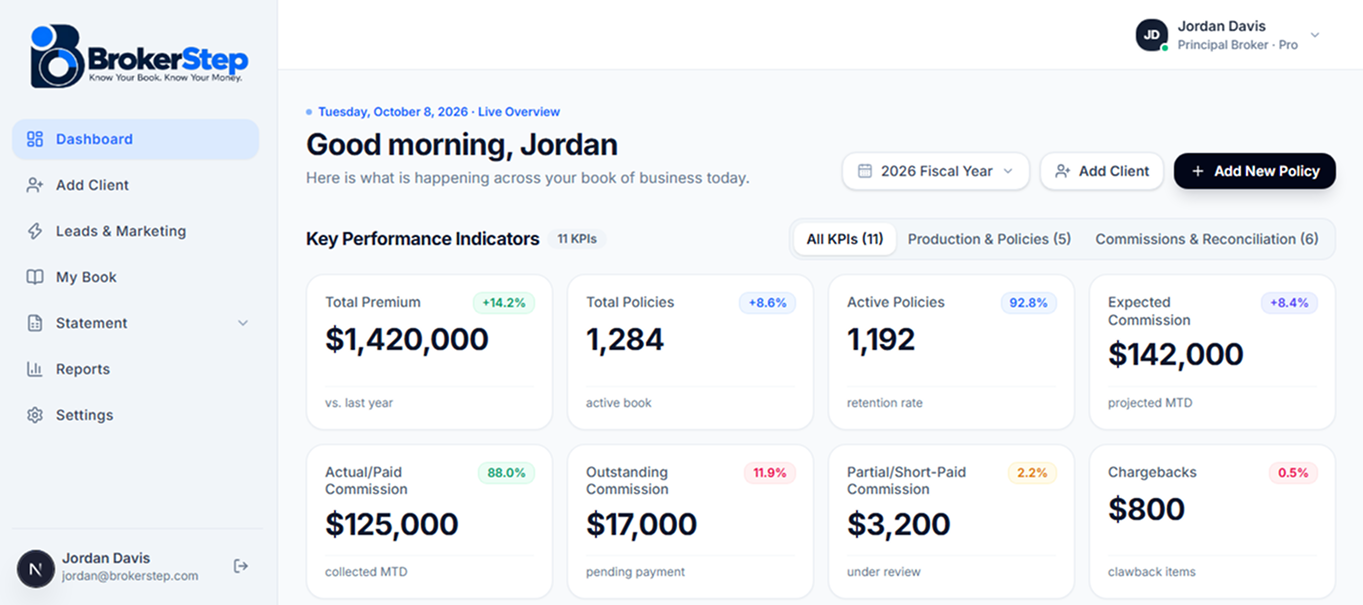This screenshot has width=1363, height=605.
Task: Expand the Statement submenu chevron
Action: (x=242, y=323)
